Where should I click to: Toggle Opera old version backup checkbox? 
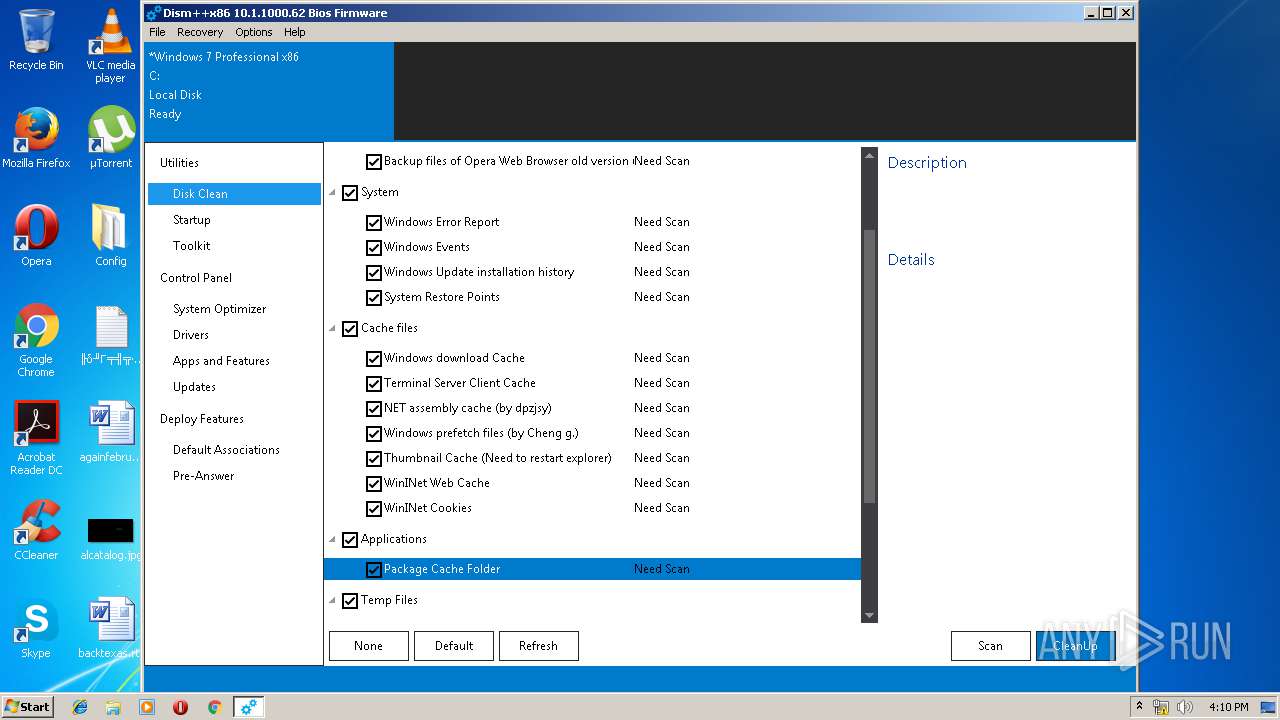[374, 162]
